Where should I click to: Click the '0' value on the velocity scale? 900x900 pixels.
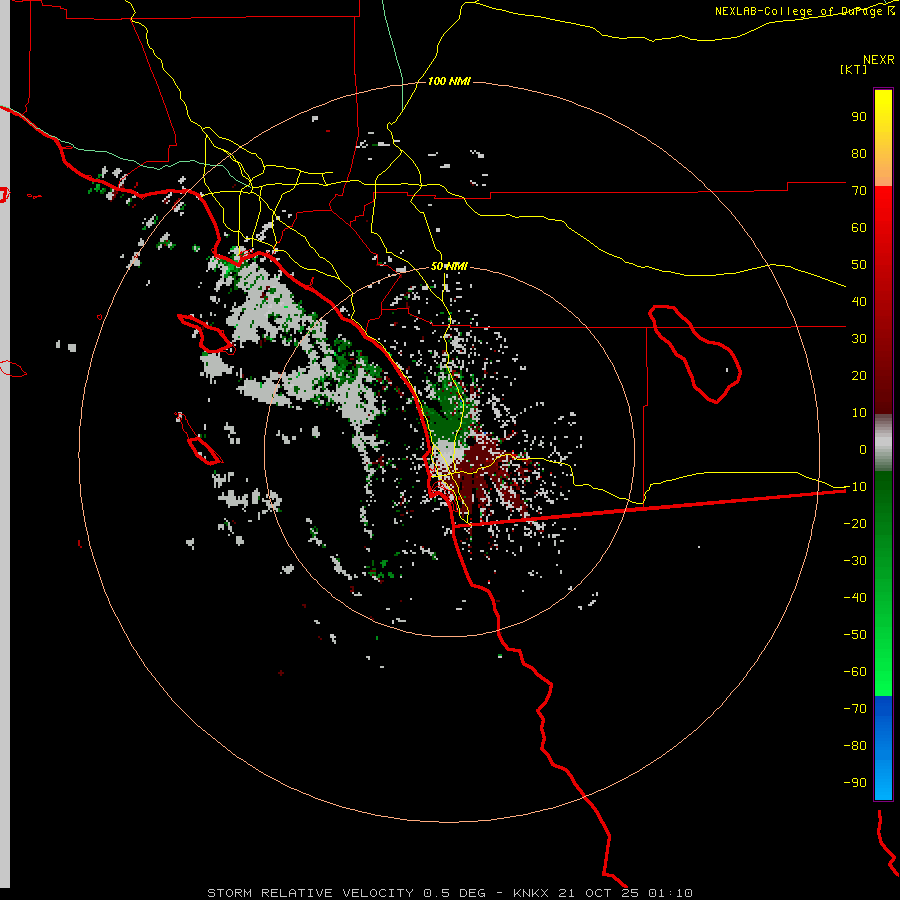863,449
